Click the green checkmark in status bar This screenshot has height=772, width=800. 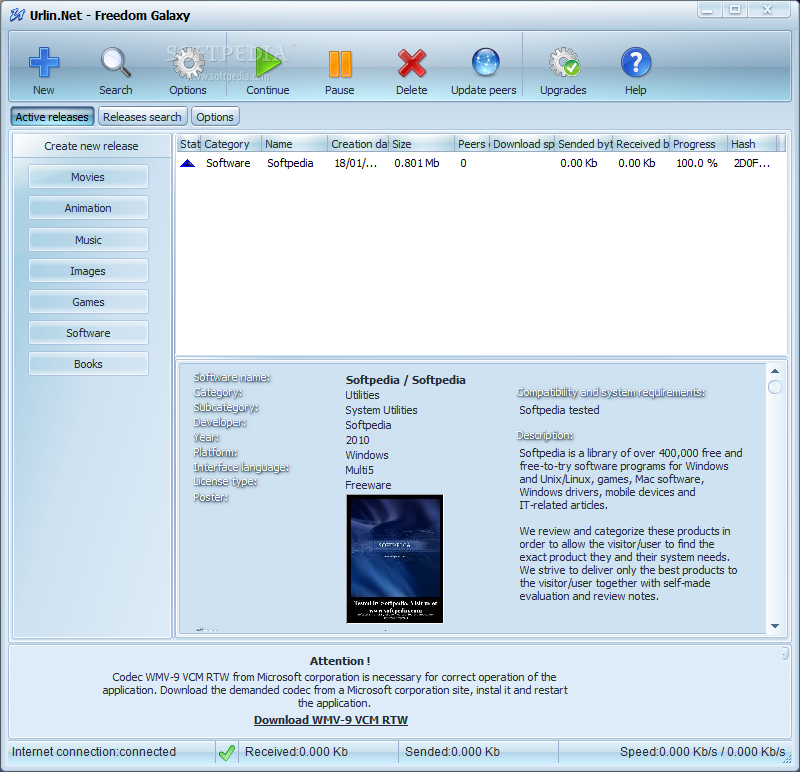(227, 752)
